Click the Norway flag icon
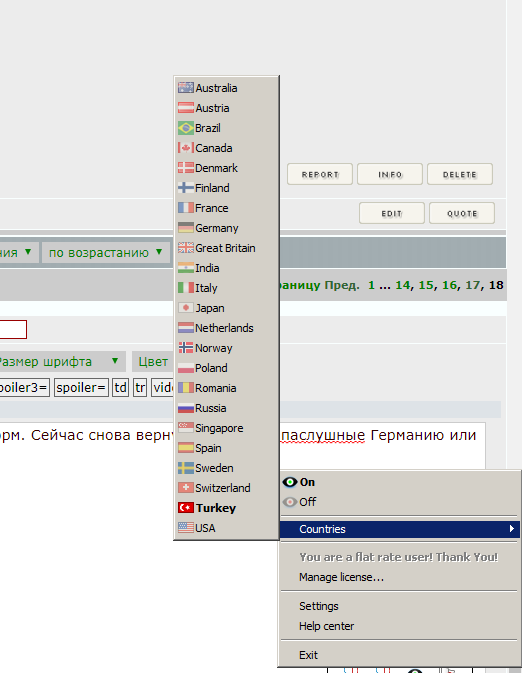The image size is (522, 673). point(186,348)
